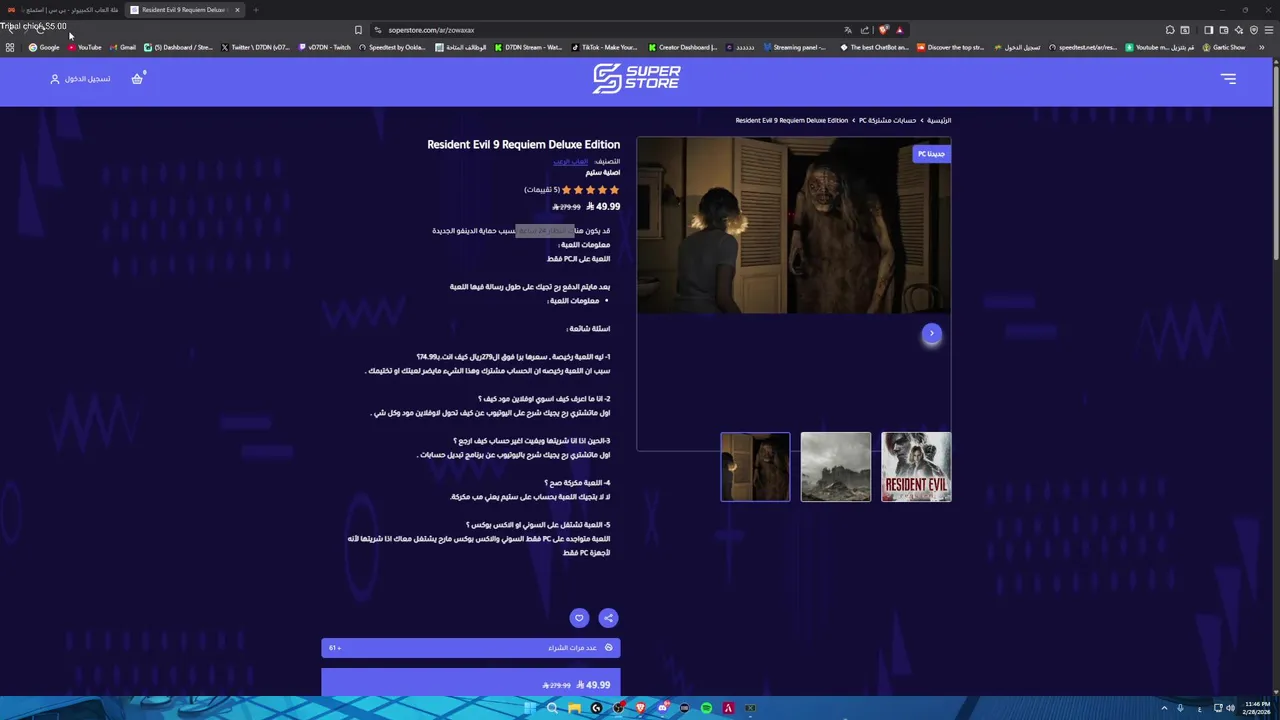The image size is (1280, 720).
Task: Open the Speedtest by Ookla bookmark
Action: coord(392,47)
